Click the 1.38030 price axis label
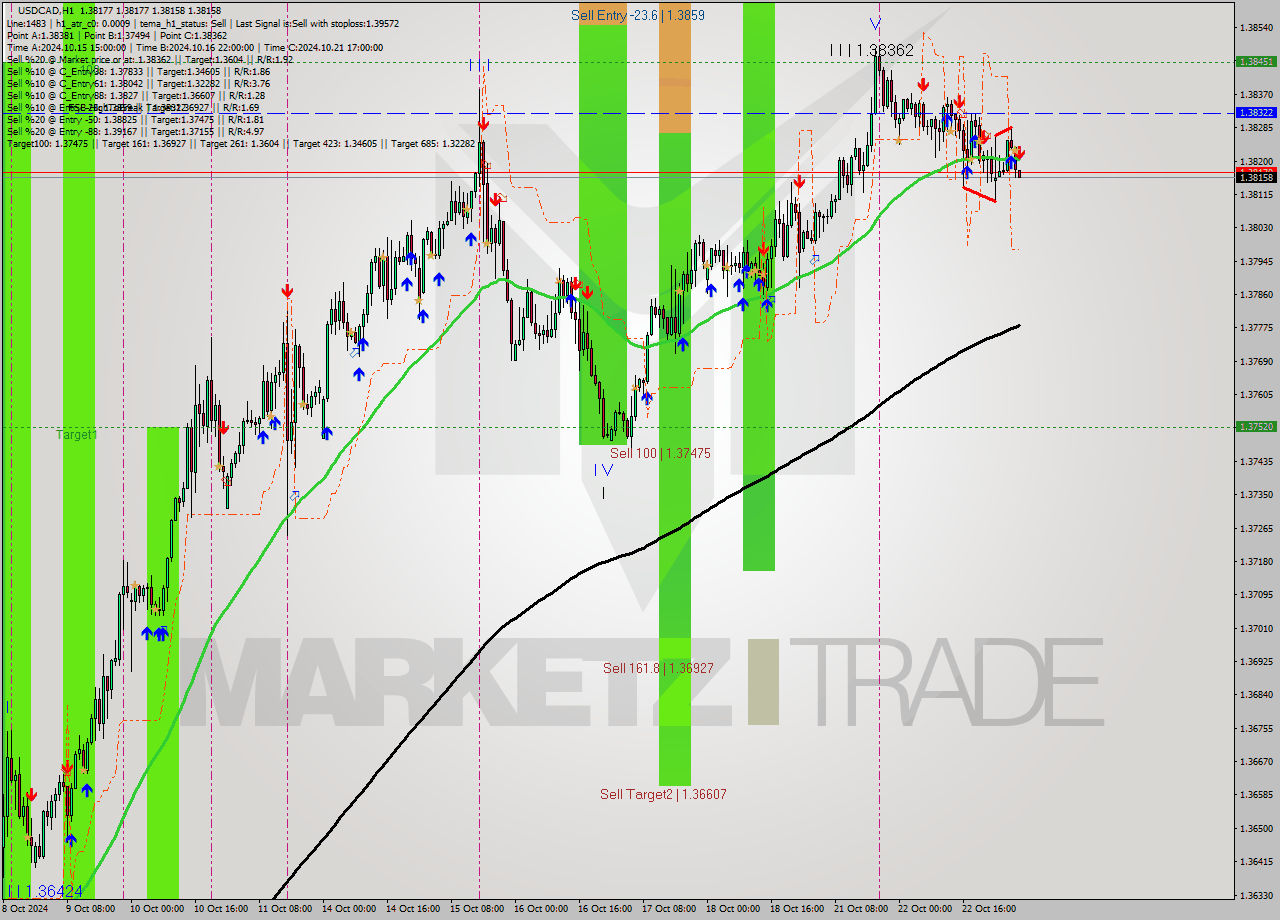The image size is (1280, 920). pyautogui.click(x=1255, y=228)
